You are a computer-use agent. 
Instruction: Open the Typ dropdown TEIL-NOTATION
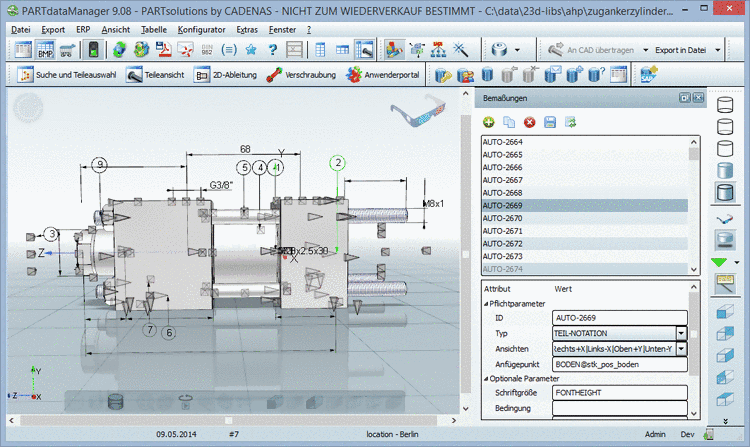681,333
